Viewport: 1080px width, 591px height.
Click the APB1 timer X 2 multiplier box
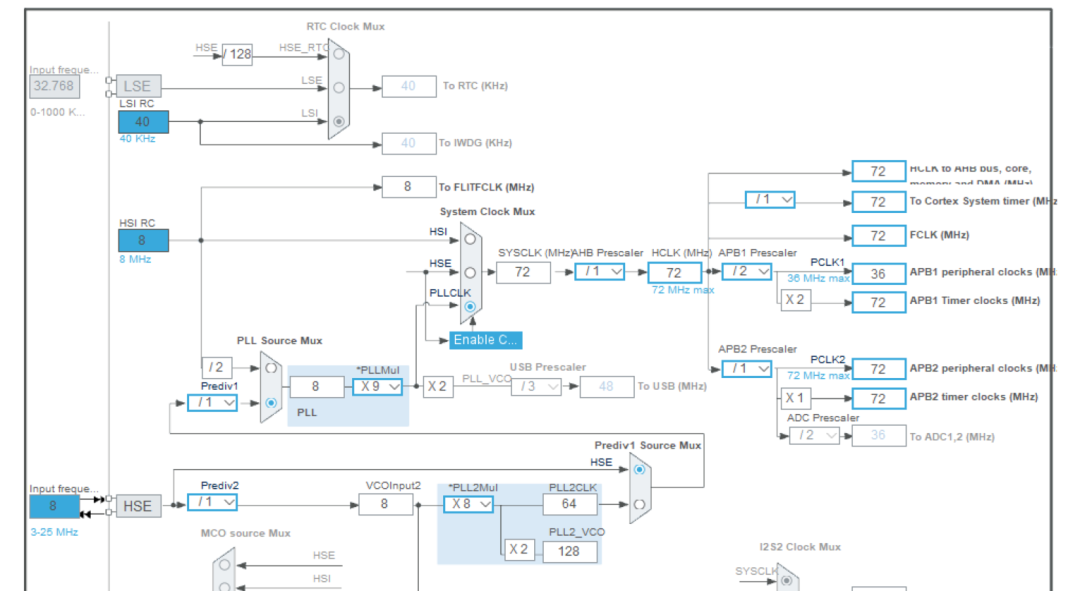[x=796, y=300]
